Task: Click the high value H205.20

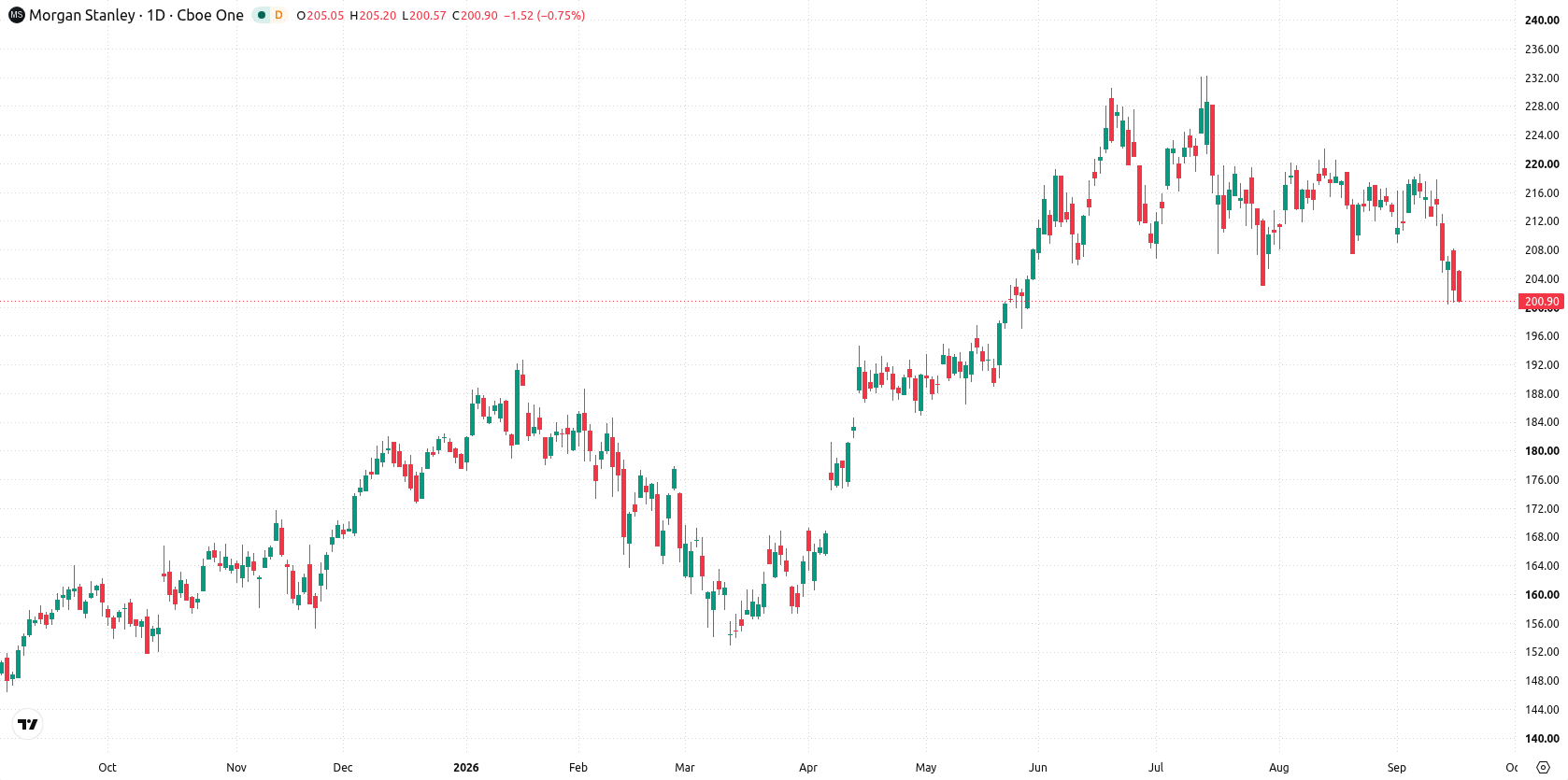Action: [x=373, y=16]
